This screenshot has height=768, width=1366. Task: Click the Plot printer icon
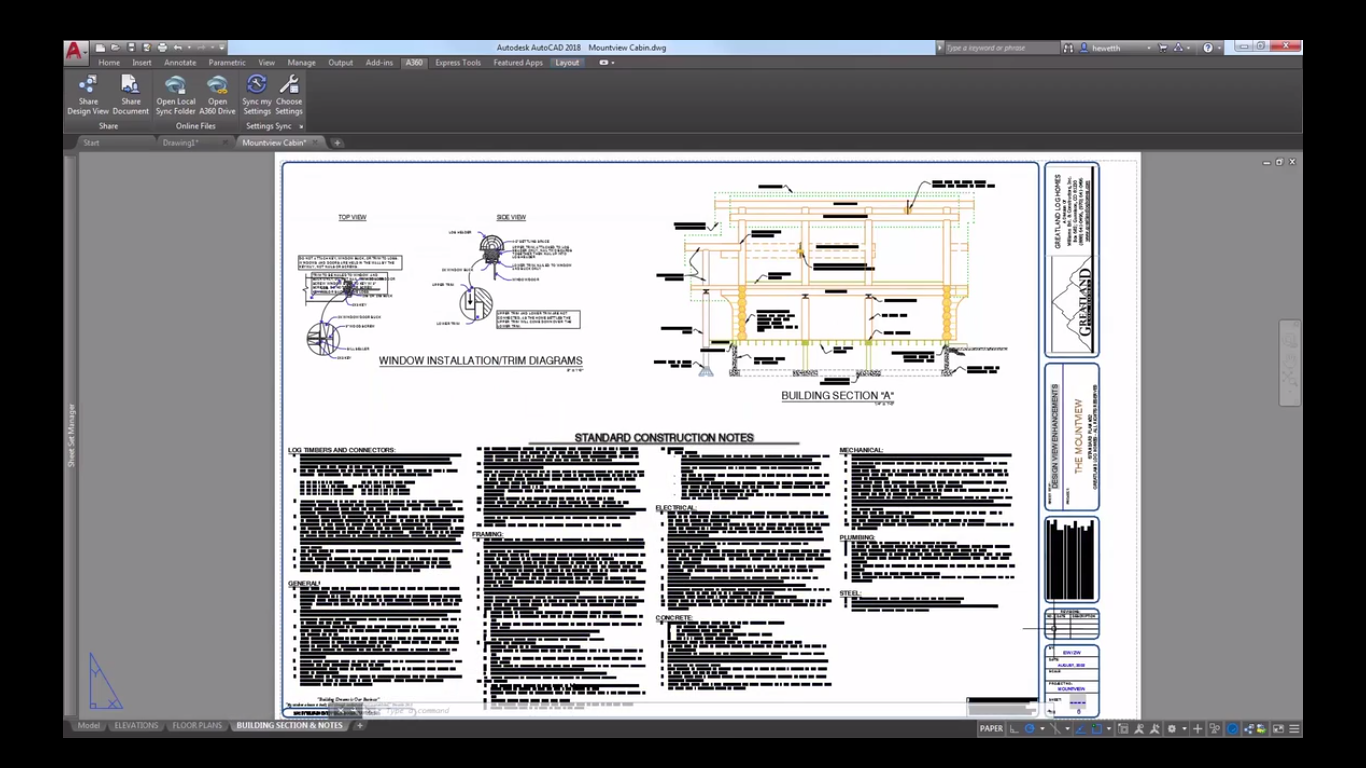click(162, 47)
